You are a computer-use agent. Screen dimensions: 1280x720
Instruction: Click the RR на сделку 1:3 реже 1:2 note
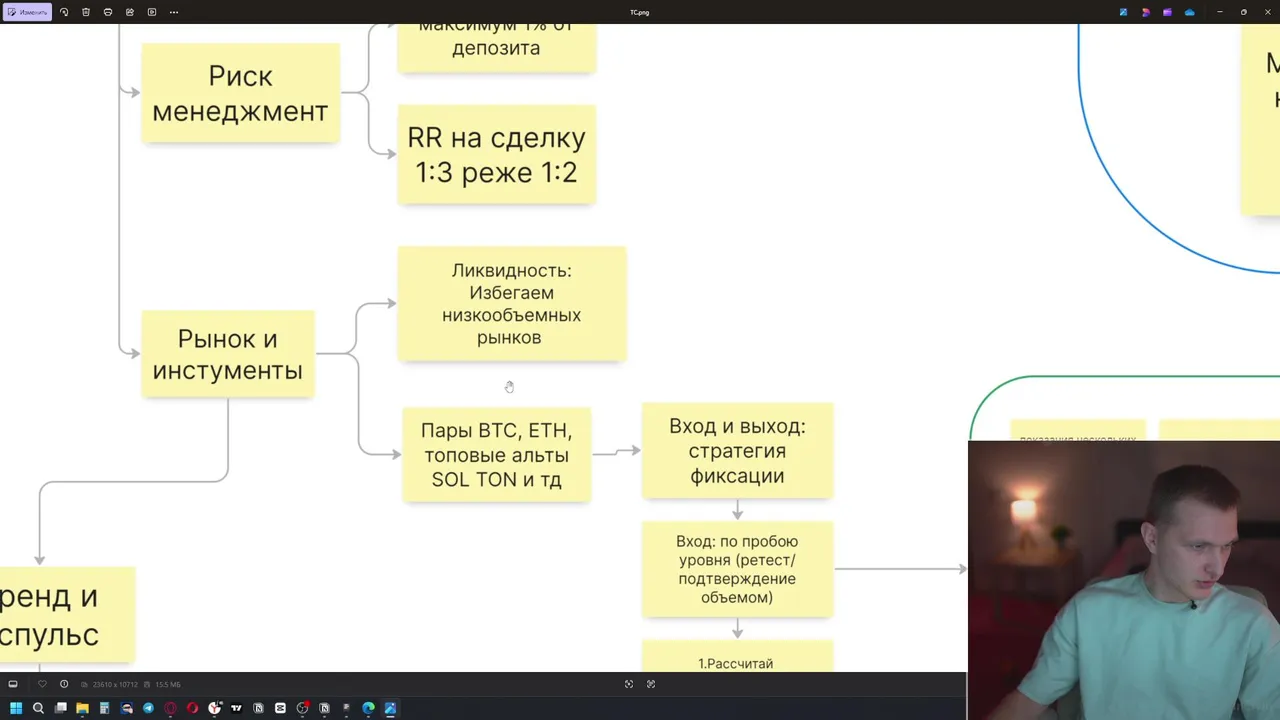pyautogui.click(x=496, y=155)
